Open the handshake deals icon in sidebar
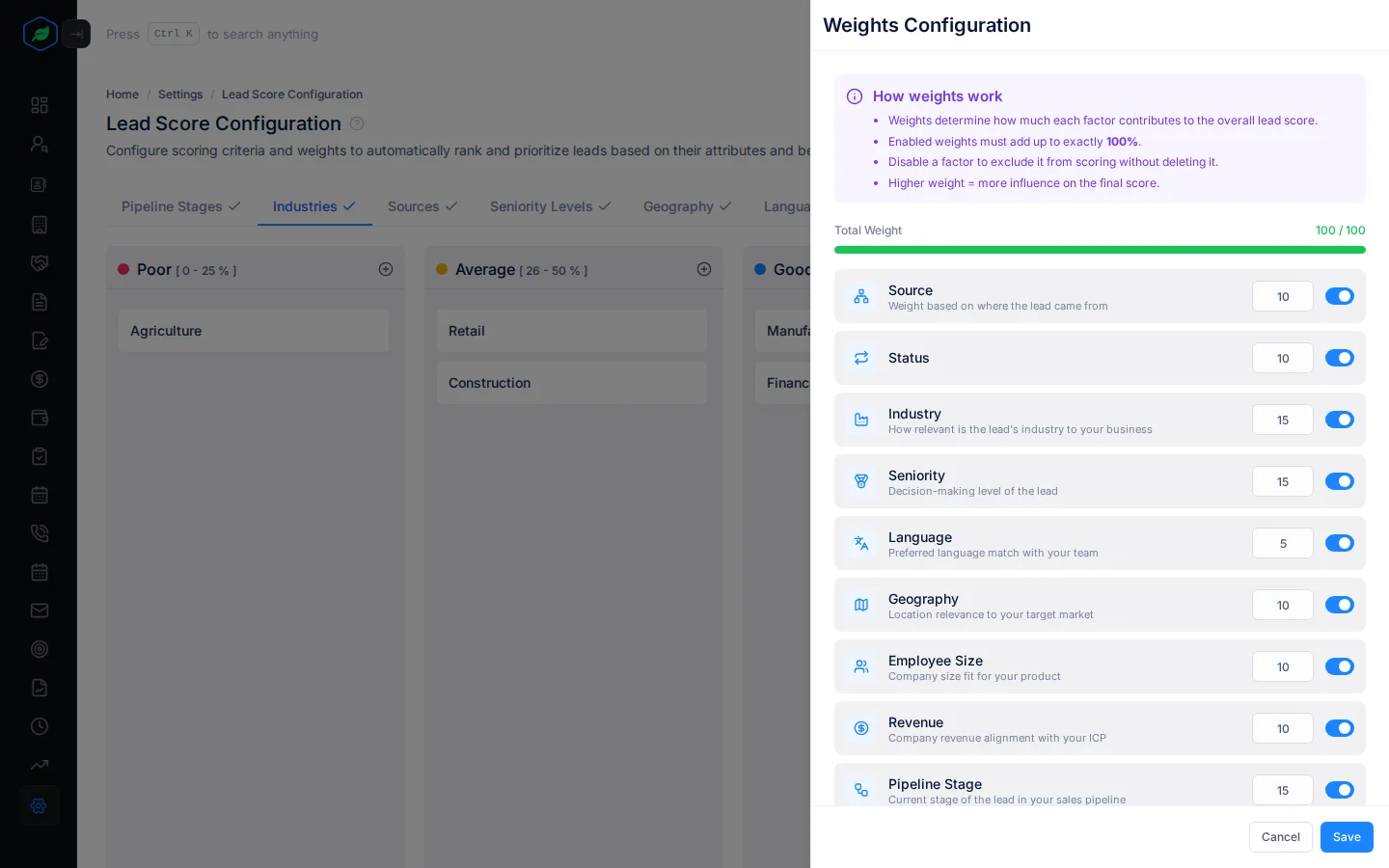 (40, 263)
